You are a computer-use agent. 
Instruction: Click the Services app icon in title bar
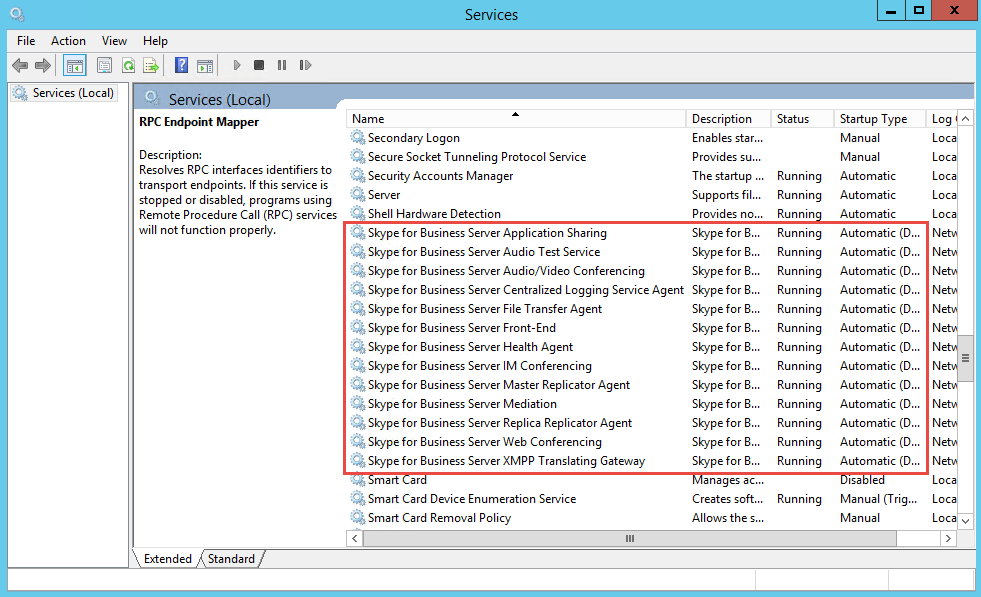point(17,14)
